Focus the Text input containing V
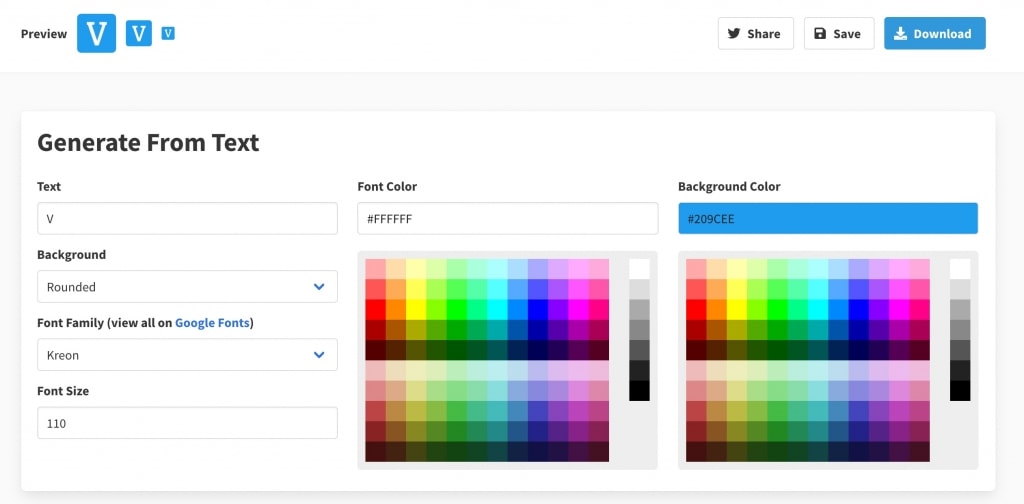This screenshot has width=1024, height=504. 187,218
